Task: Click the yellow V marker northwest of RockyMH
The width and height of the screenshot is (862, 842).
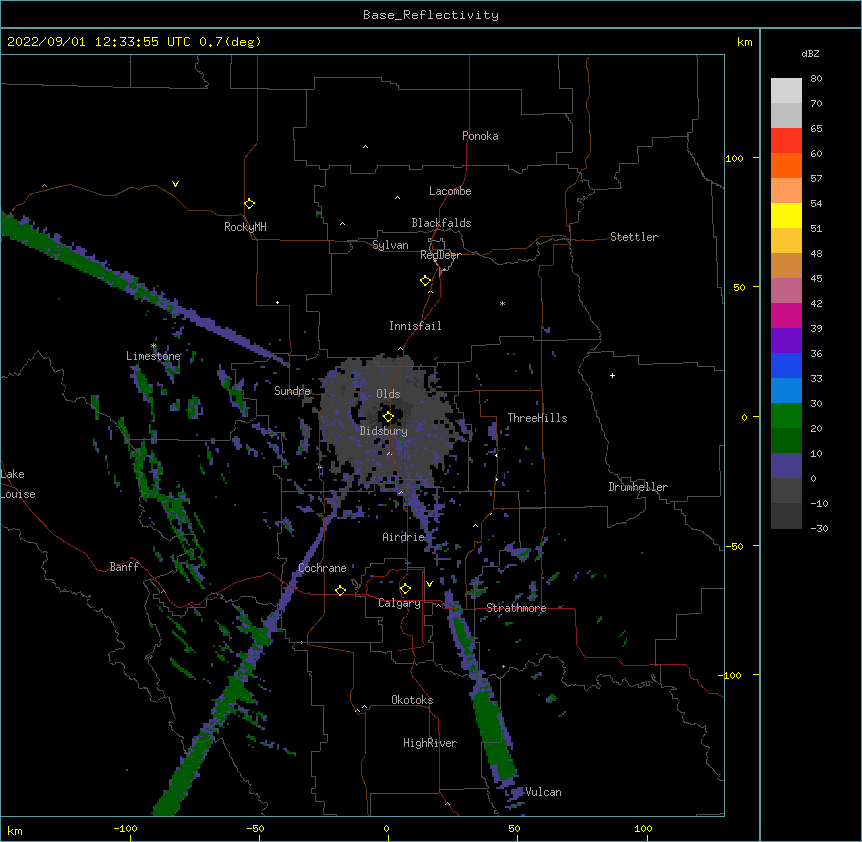Action: [175, 184]
